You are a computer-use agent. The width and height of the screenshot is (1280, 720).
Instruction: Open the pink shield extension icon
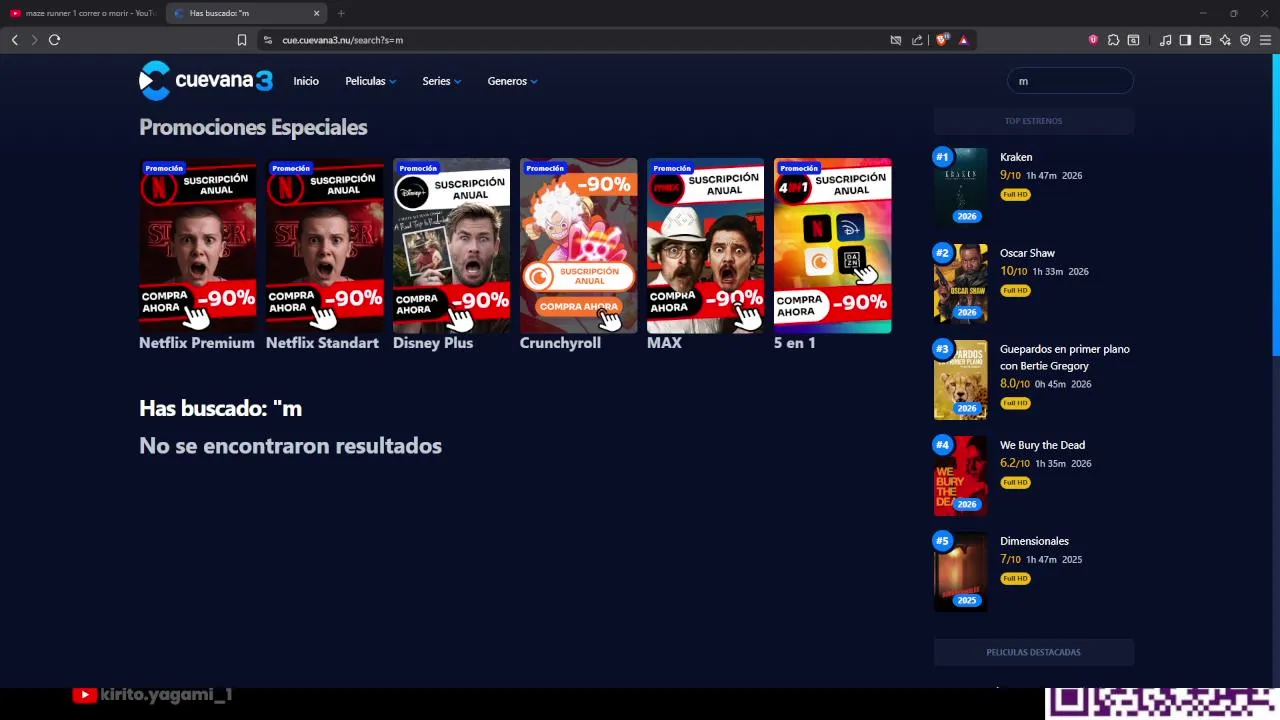(1093, 40)
